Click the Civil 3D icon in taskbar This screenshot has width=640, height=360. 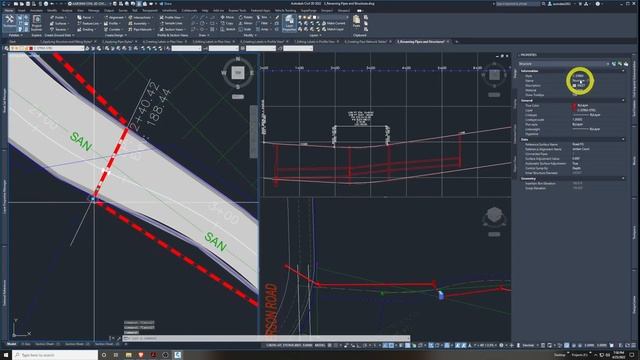(x=178, y=355)
